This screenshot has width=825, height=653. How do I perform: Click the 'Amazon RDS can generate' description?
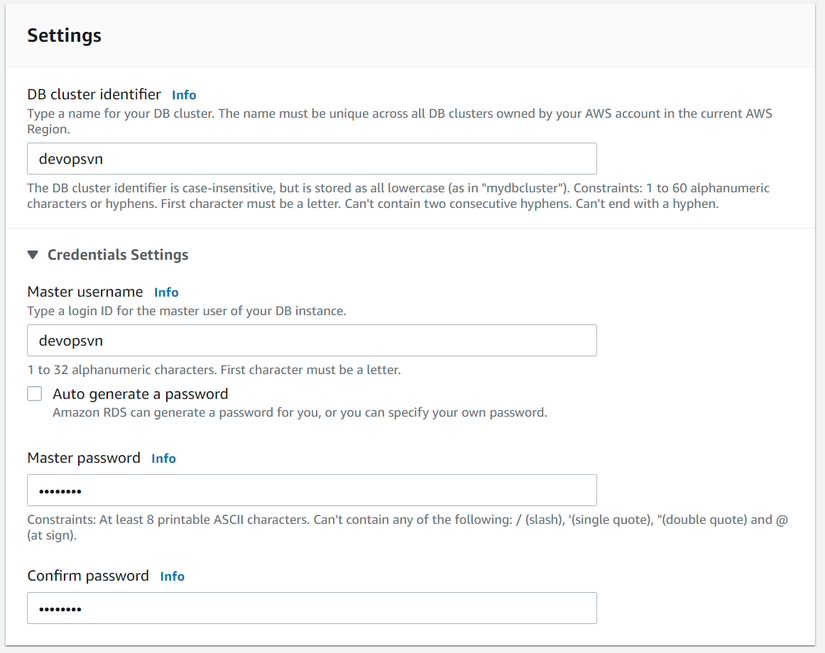(299, 412)
